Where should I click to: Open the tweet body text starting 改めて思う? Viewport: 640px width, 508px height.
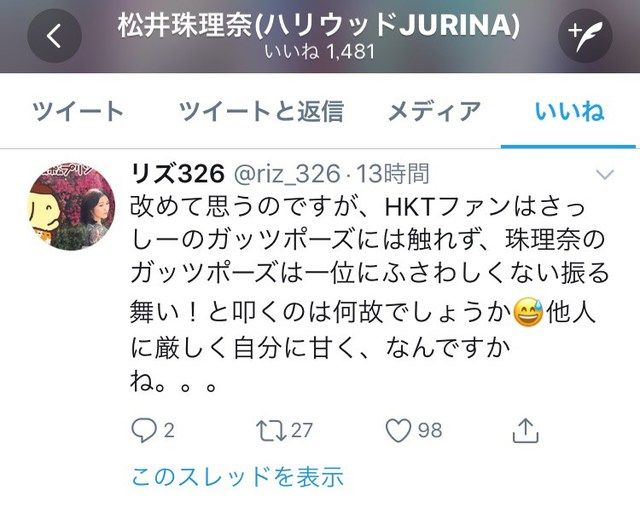coord(370,294)
